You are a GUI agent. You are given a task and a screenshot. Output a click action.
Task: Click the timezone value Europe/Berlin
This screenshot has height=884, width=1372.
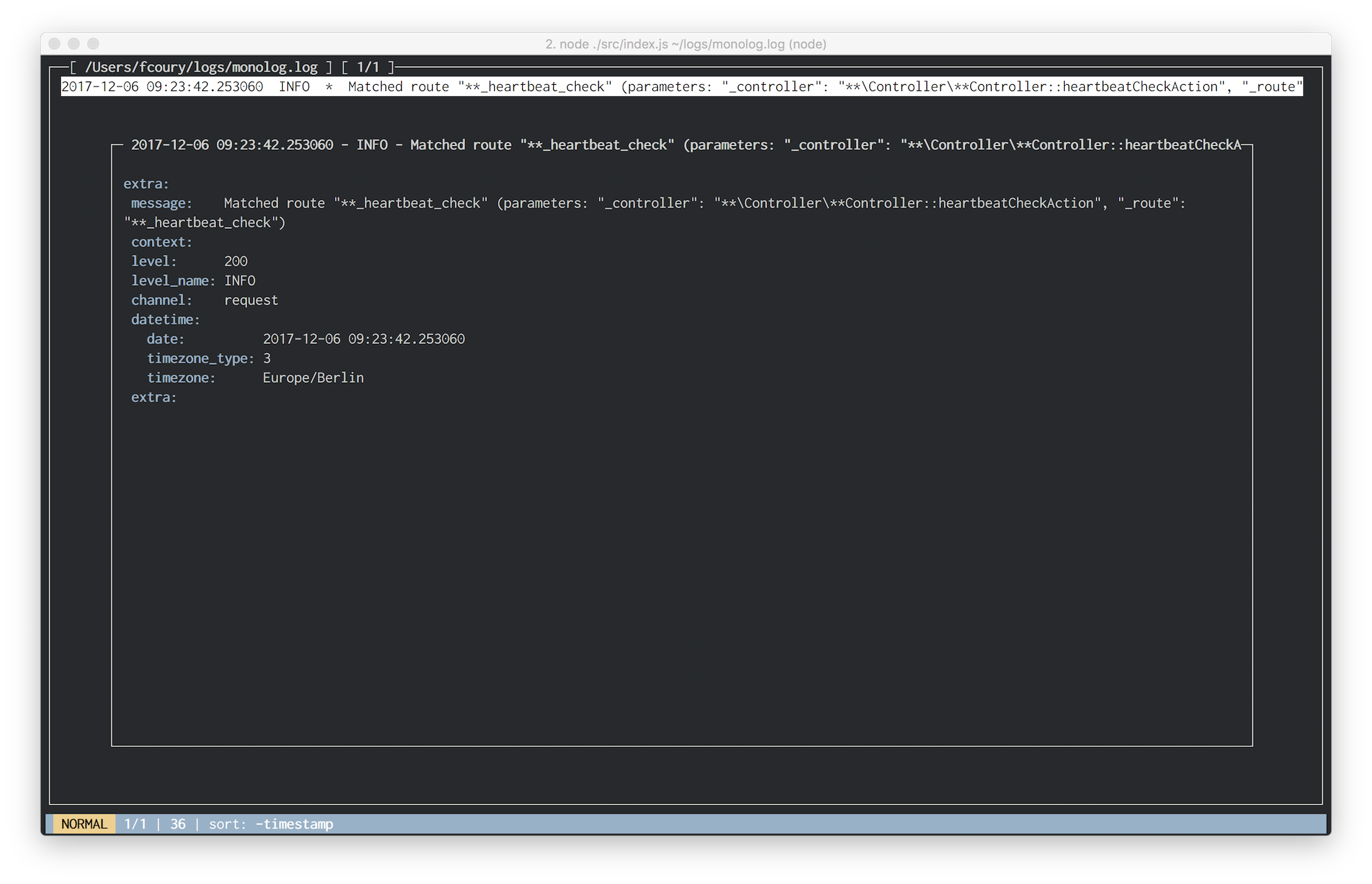[313, 378]
